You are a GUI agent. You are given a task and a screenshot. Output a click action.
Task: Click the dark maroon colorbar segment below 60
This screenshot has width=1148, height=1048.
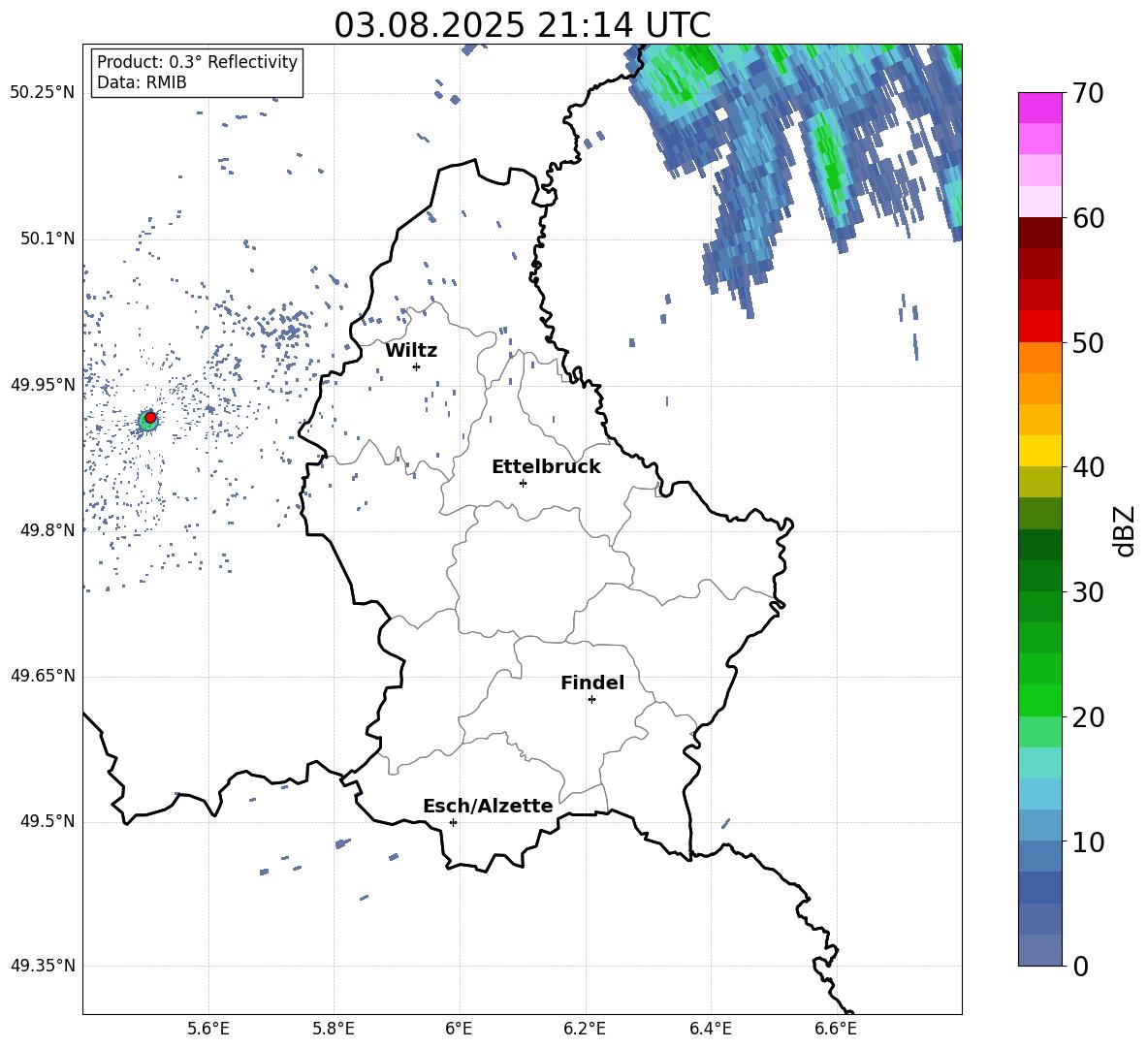coord(1039,233)
